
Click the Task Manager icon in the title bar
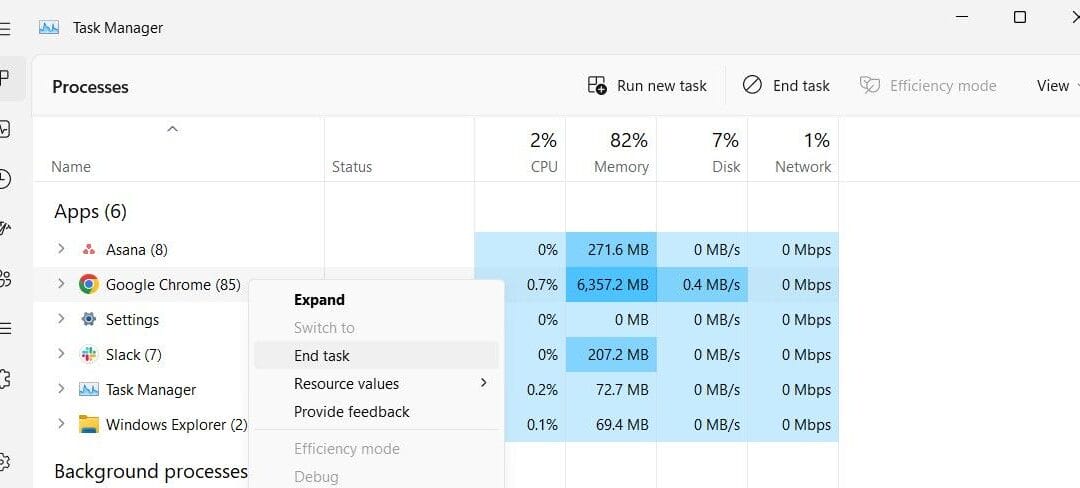tap(49, 28)
